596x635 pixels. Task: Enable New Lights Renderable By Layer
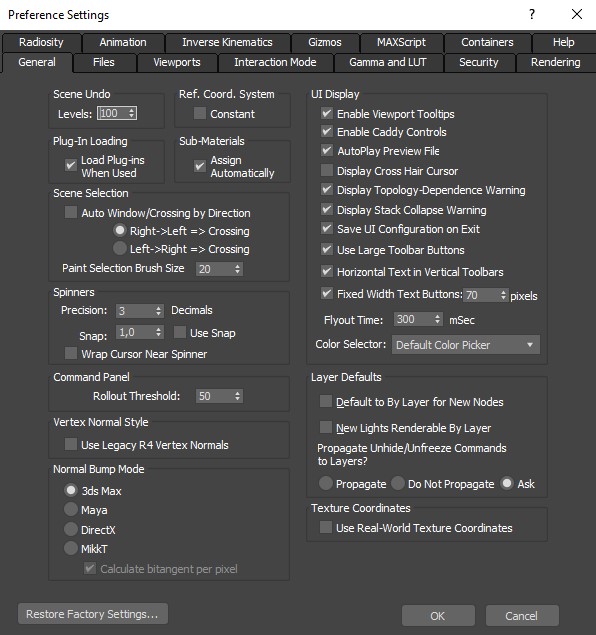[326, 427]
